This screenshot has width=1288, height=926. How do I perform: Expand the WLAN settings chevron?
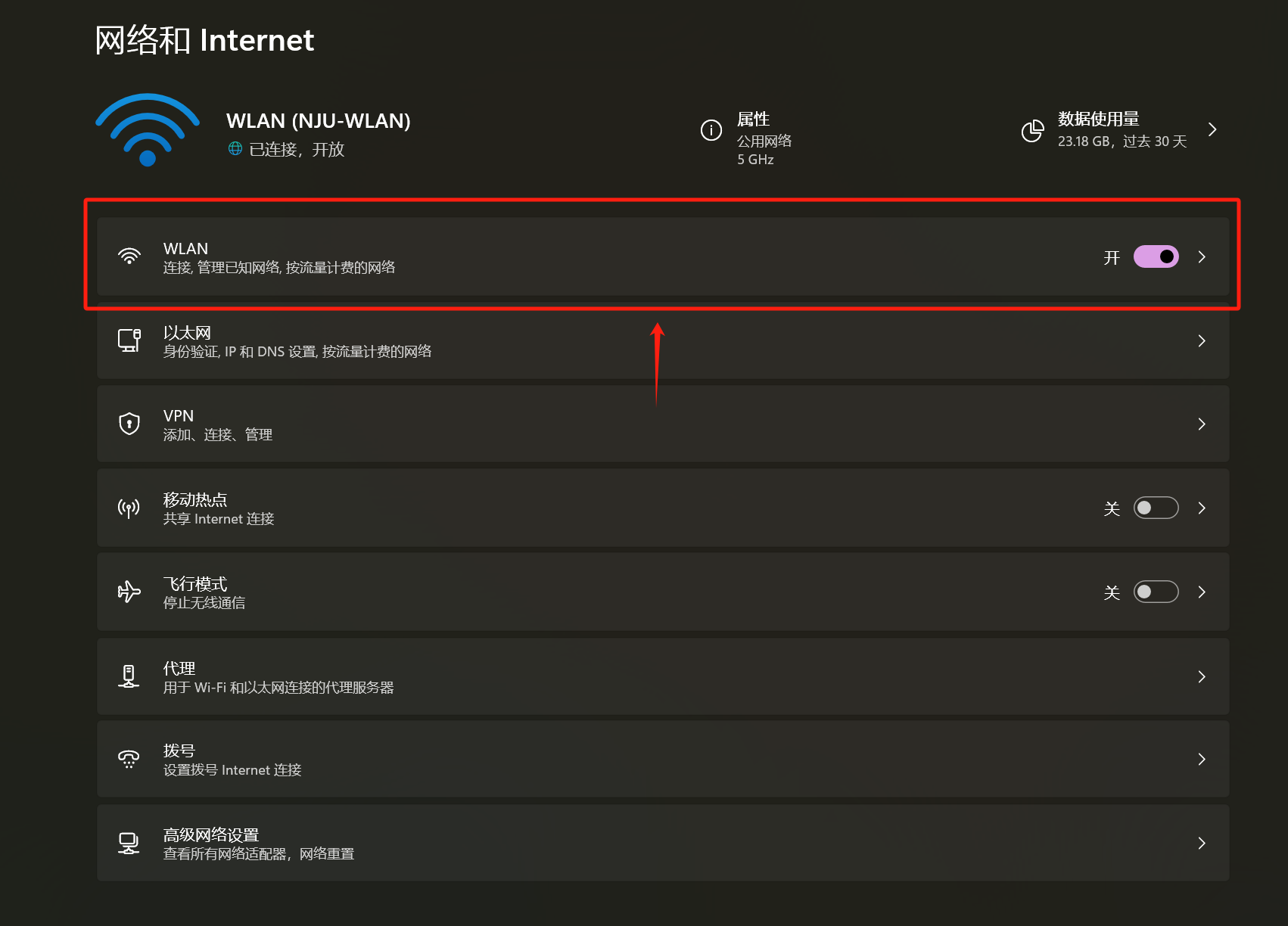(x=1202, y=257)
